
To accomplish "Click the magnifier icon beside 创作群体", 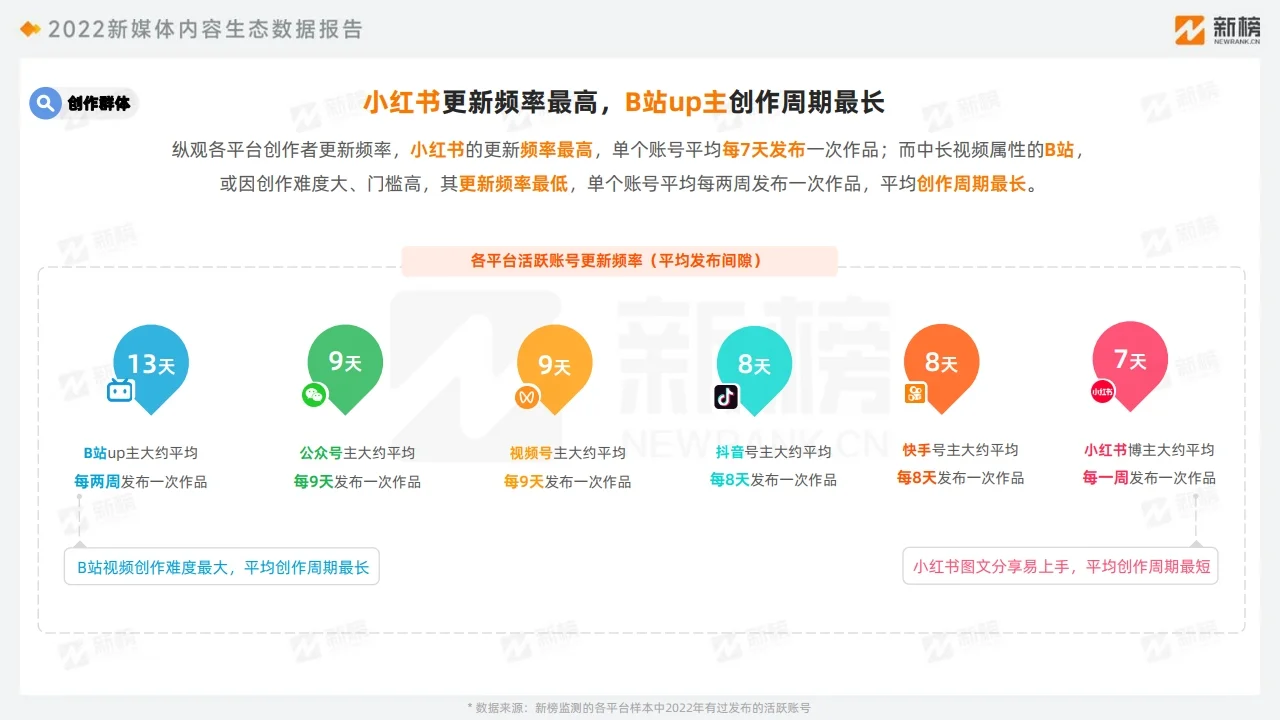I will (x=44, y=103).
